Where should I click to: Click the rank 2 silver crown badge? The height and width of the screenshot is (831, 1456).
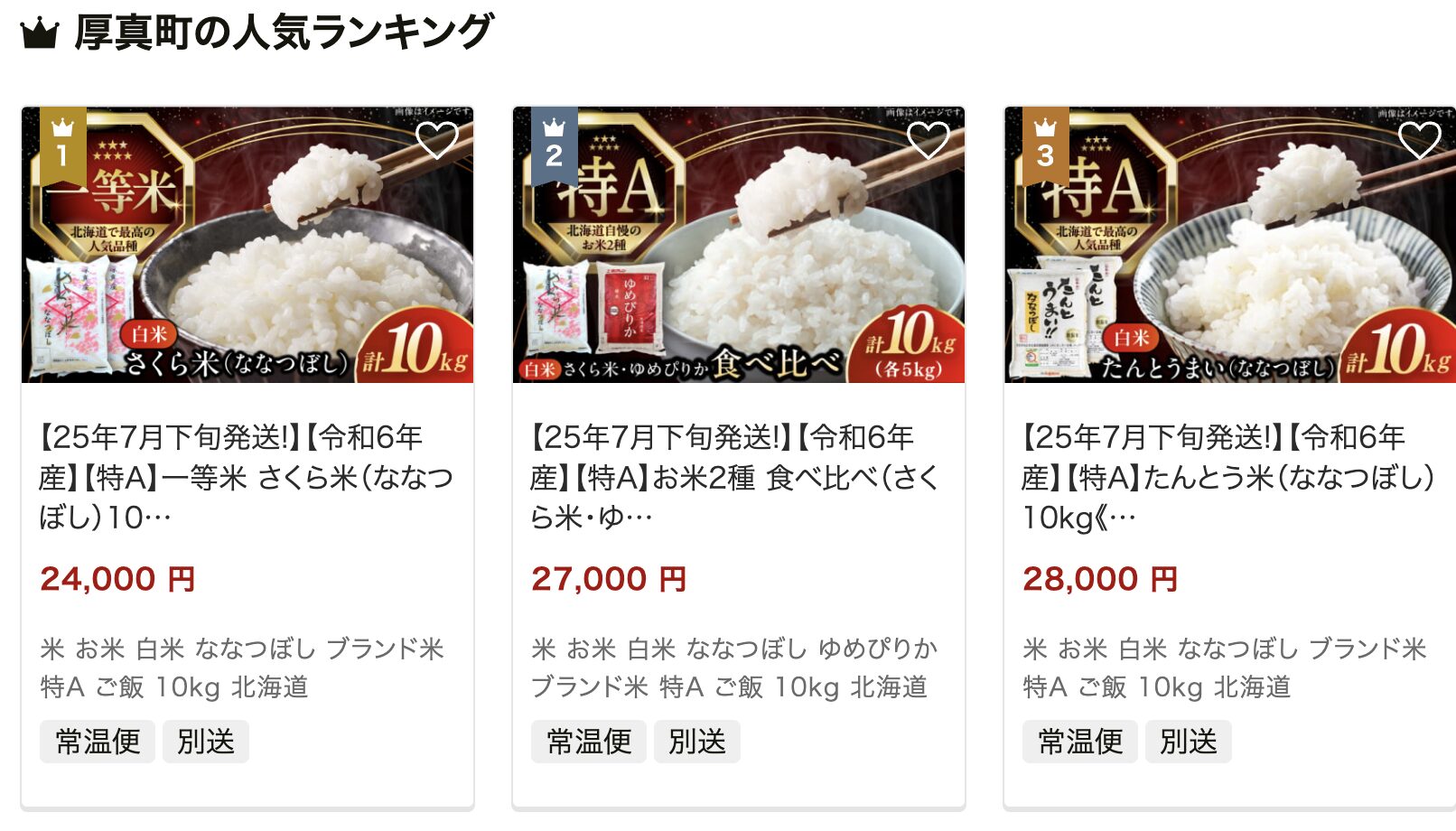(555, 145)
